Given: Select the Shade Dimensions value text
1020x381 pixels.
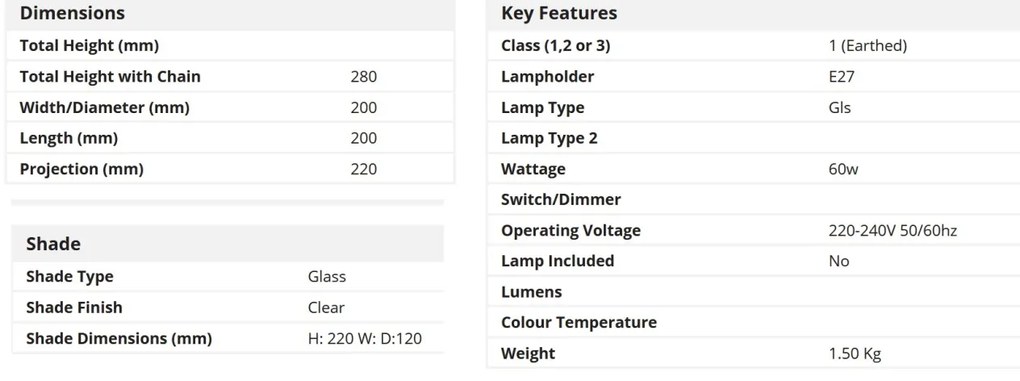Looking at the screenshot, I should click(364, 338).
